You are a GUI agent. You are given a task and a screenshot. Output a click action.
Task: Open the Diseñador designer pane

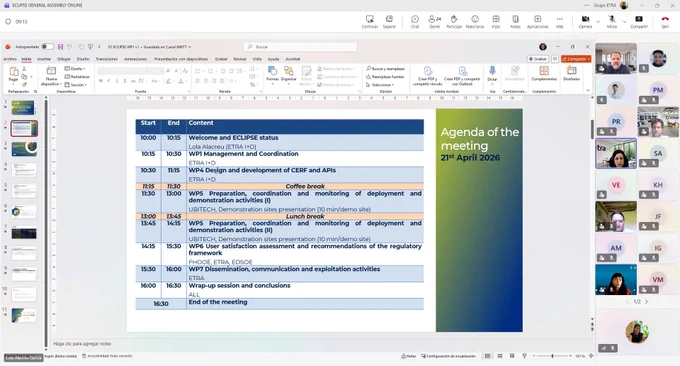point(572,74)
